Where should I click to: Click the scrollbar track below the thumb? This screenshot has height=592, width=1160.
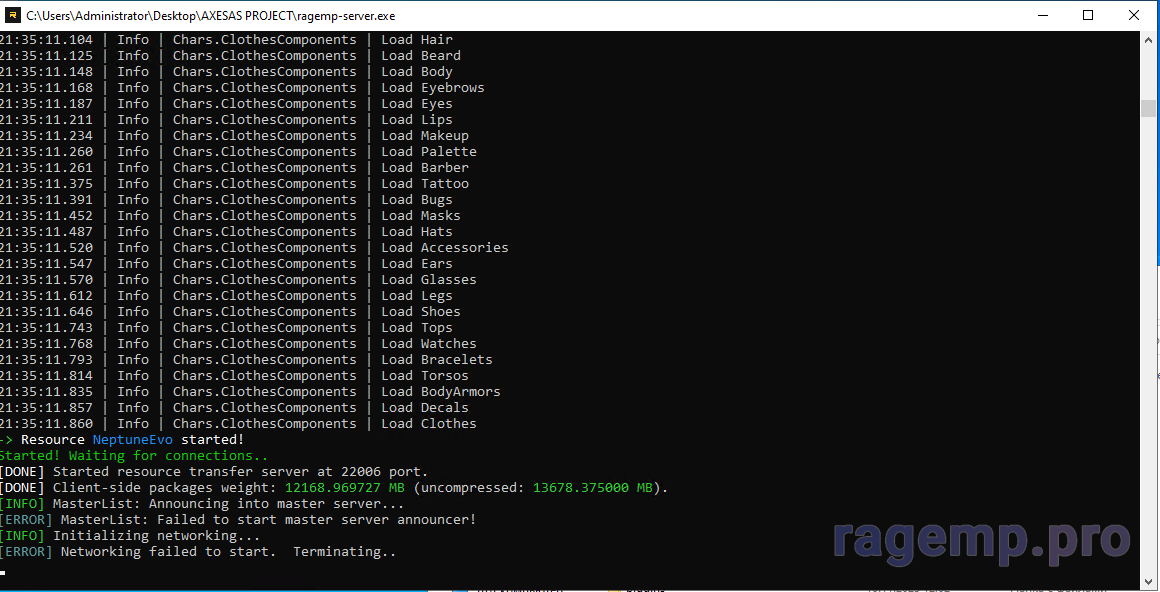tap(1149, 350)
